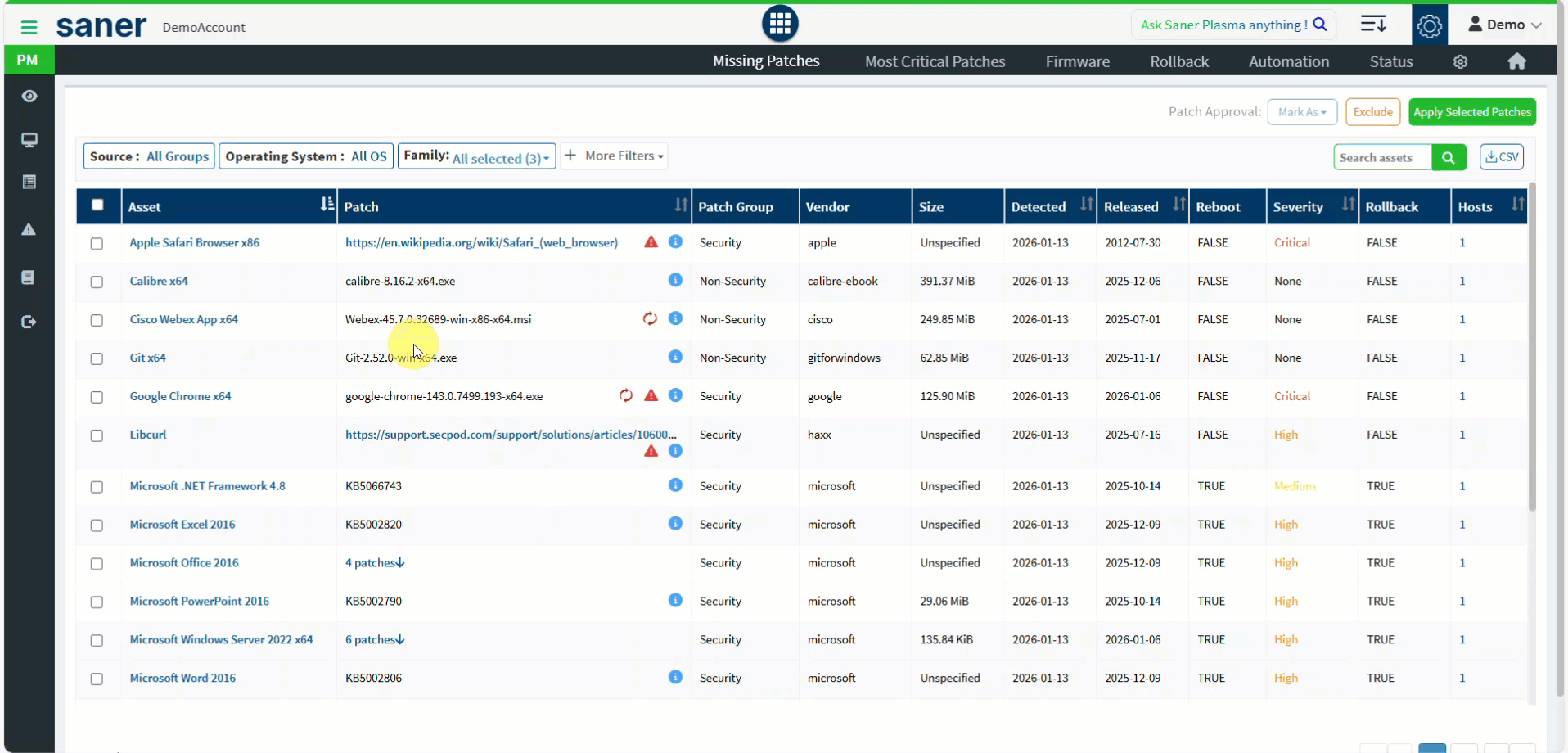Viewport: 1568px width, 753px height.
Task: Go to the Rollback tab
Action: 1178,61
